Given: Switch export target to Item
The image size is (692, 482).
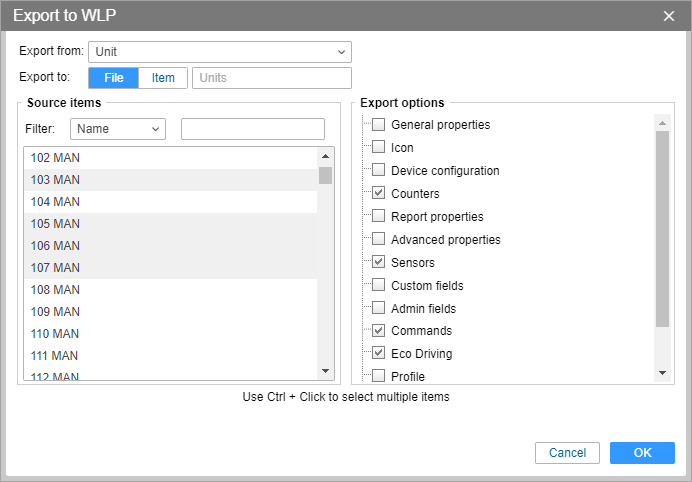Looking at the screenshot, I should pos(163,78).
